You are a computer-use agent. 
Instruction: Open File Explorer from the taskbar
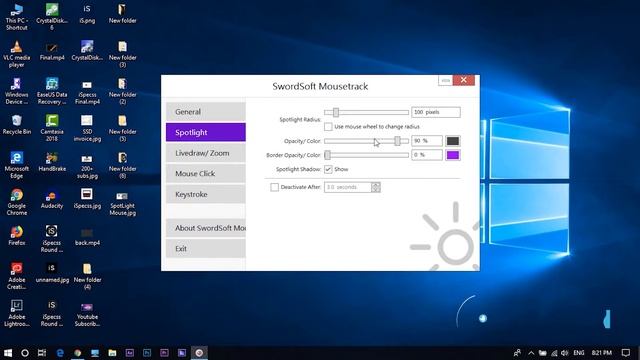tap(112, 353)
